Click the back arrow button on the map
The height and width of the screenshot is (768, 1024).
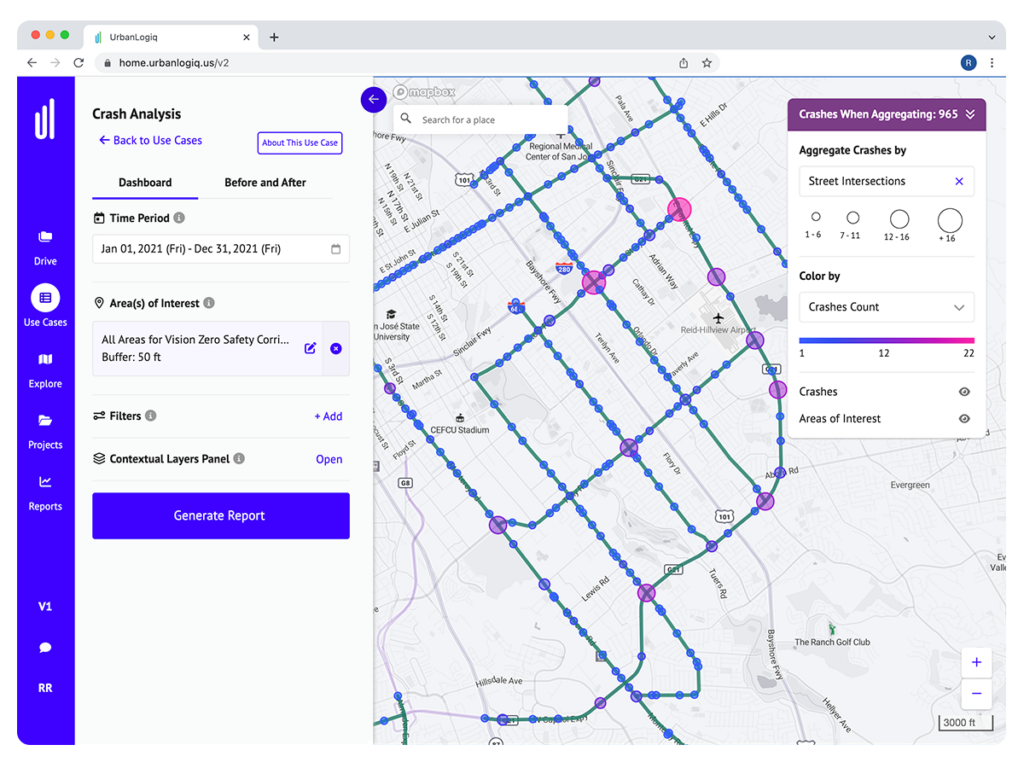click(374, 100)
